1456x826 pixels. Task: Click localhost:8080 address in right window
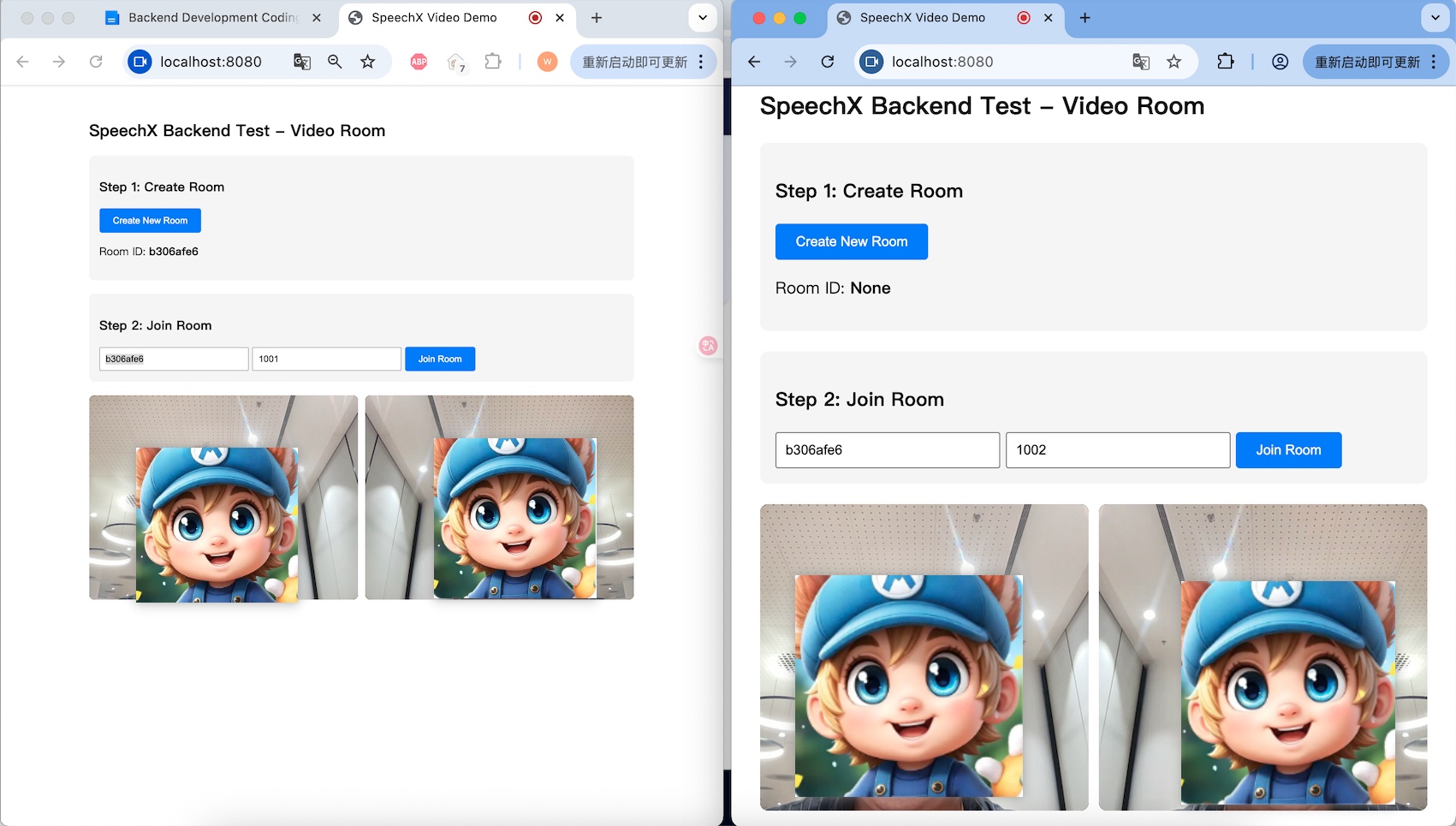pyautogui.click(x=942, y=62)
